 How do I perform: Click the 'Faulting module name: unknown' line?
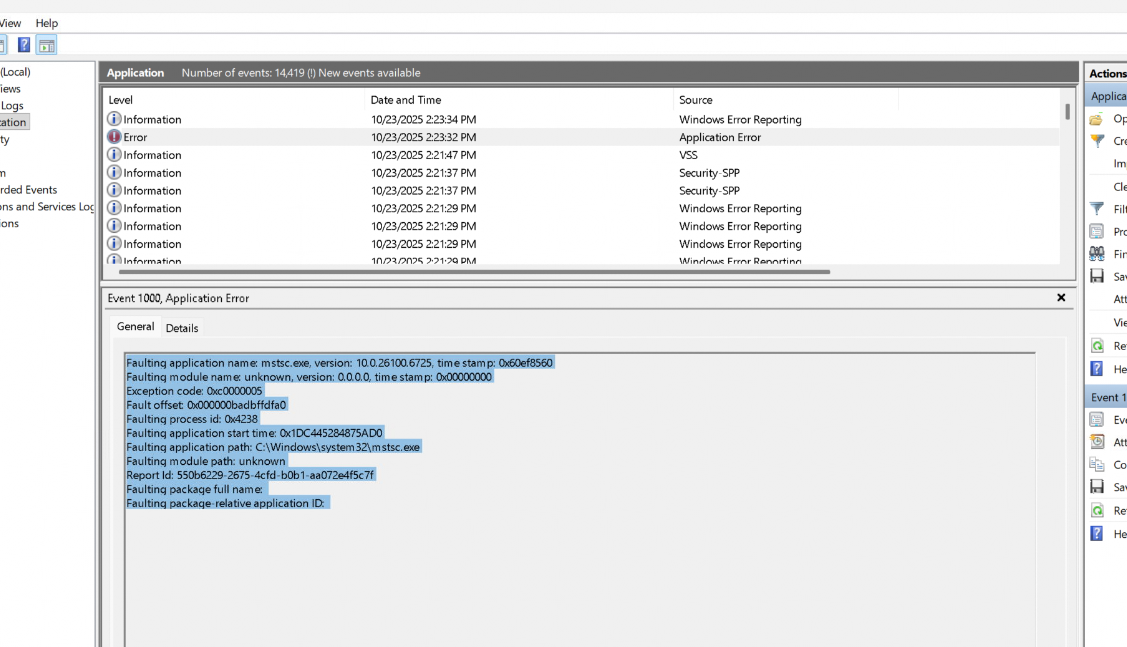(x=309, y=377)
